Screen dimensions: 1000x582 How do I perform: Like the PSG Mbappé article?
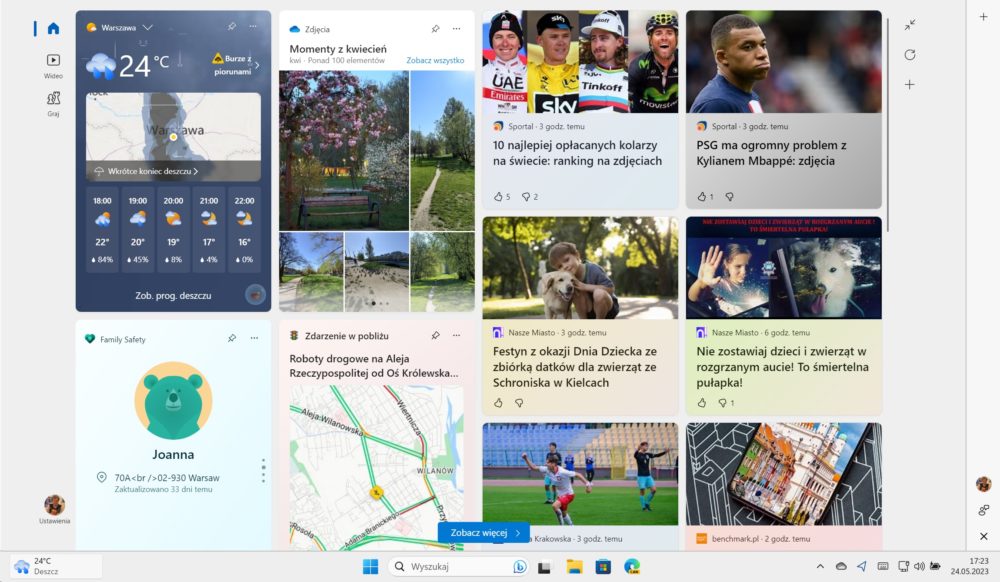coord(702,196)
